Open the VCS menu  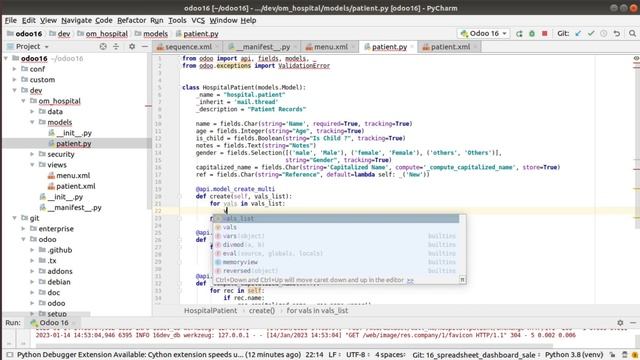tap(198, 20)
